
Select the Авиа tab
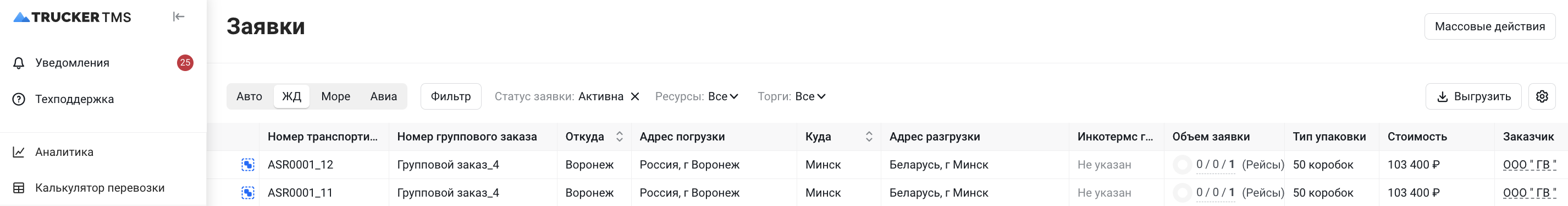384,96
